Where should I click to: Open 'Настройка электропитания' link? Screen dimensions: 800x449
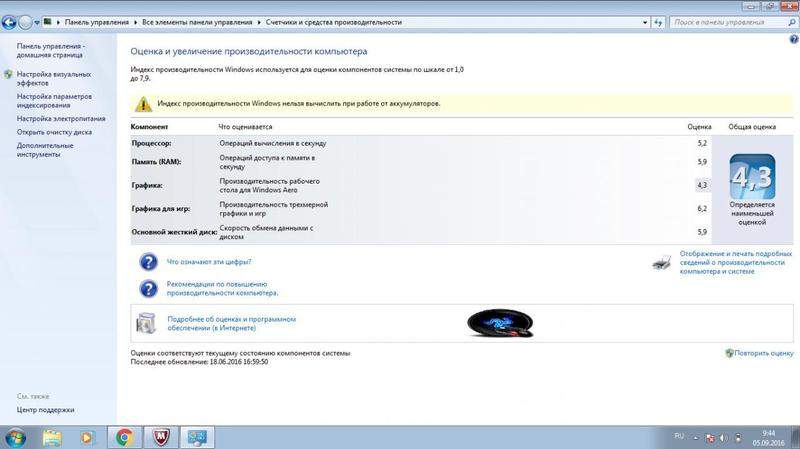point(61,118)
